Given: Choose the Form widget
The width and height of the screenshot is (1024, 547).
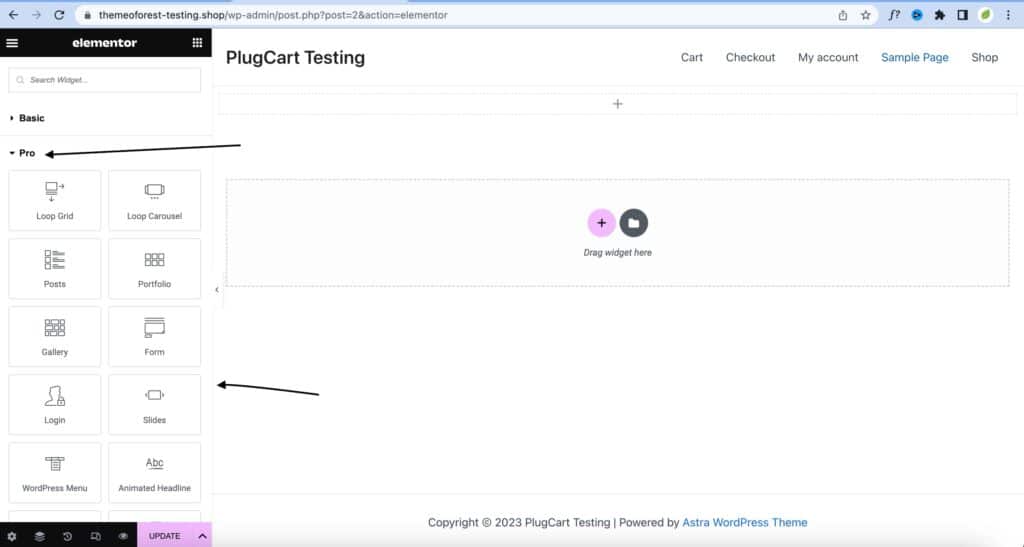Looking at the screenshot, I should click(154, 336).
